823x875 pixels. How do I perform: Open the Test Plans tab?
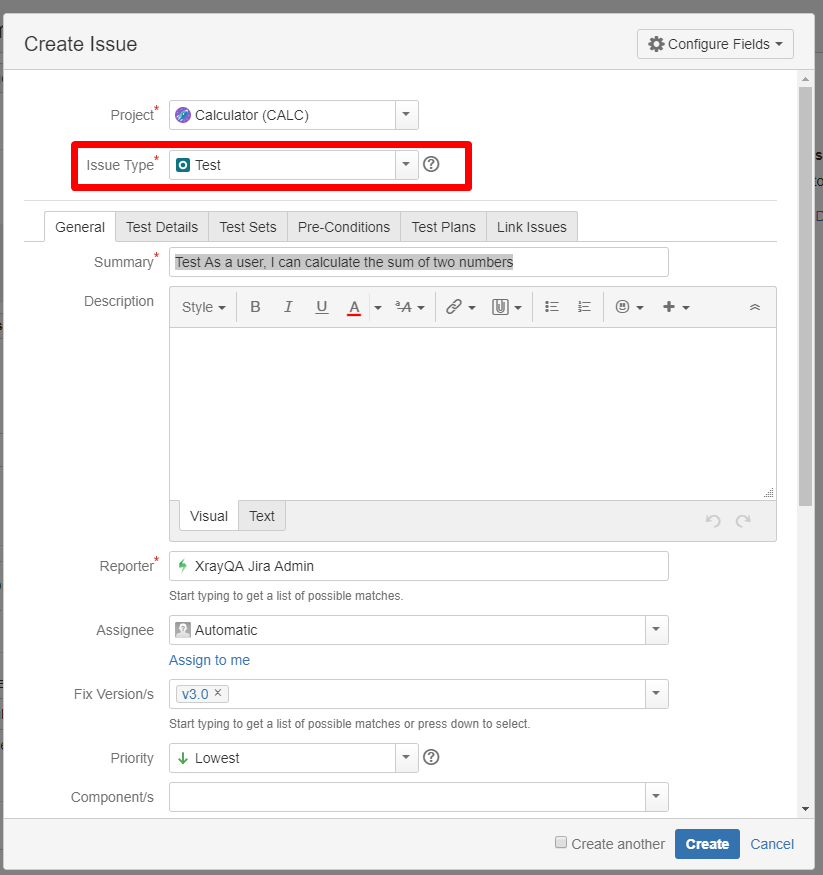pos(444,227)
